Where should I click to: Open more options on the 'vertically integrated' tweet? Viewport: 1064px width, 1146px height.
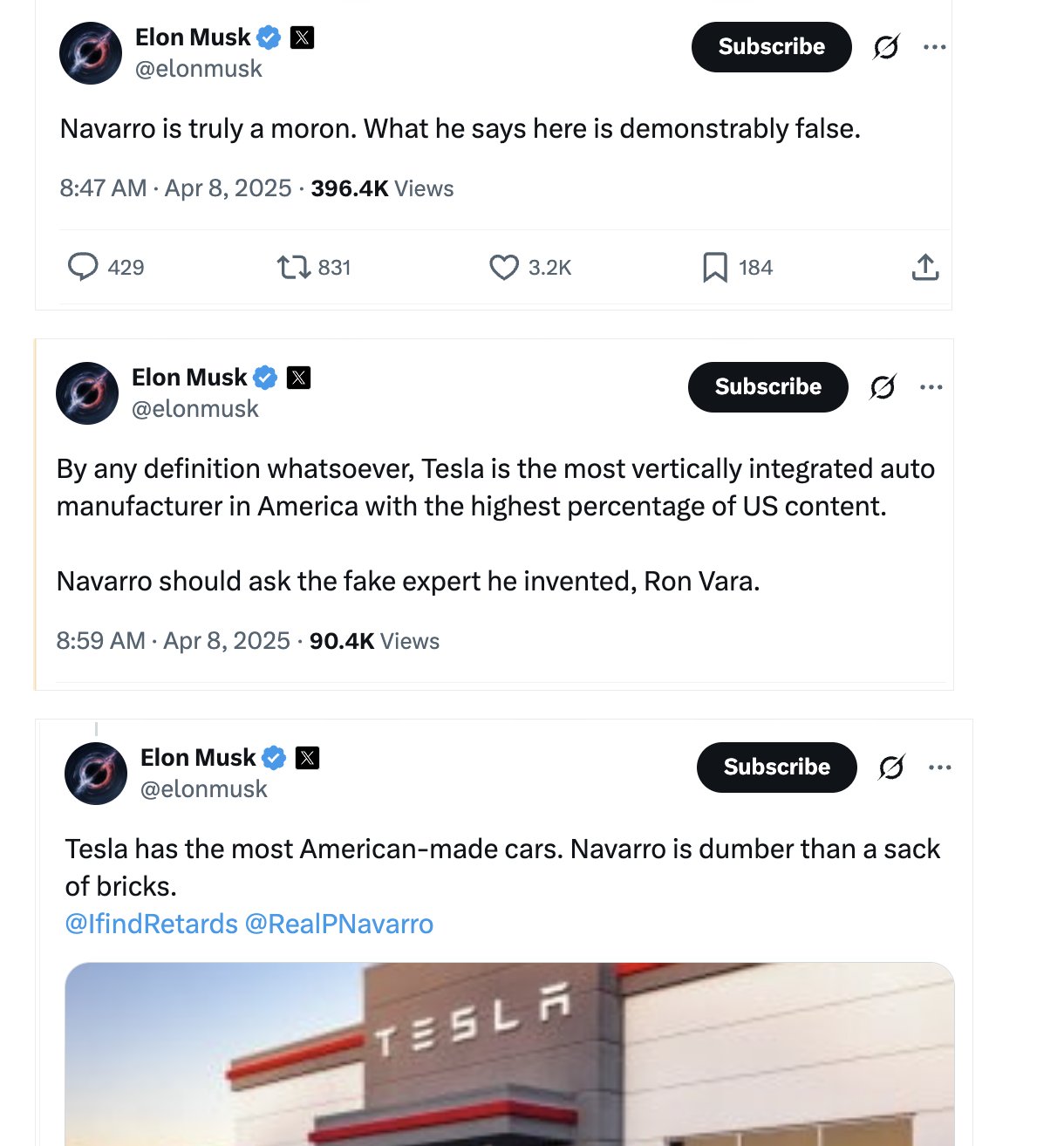point(931,387)
